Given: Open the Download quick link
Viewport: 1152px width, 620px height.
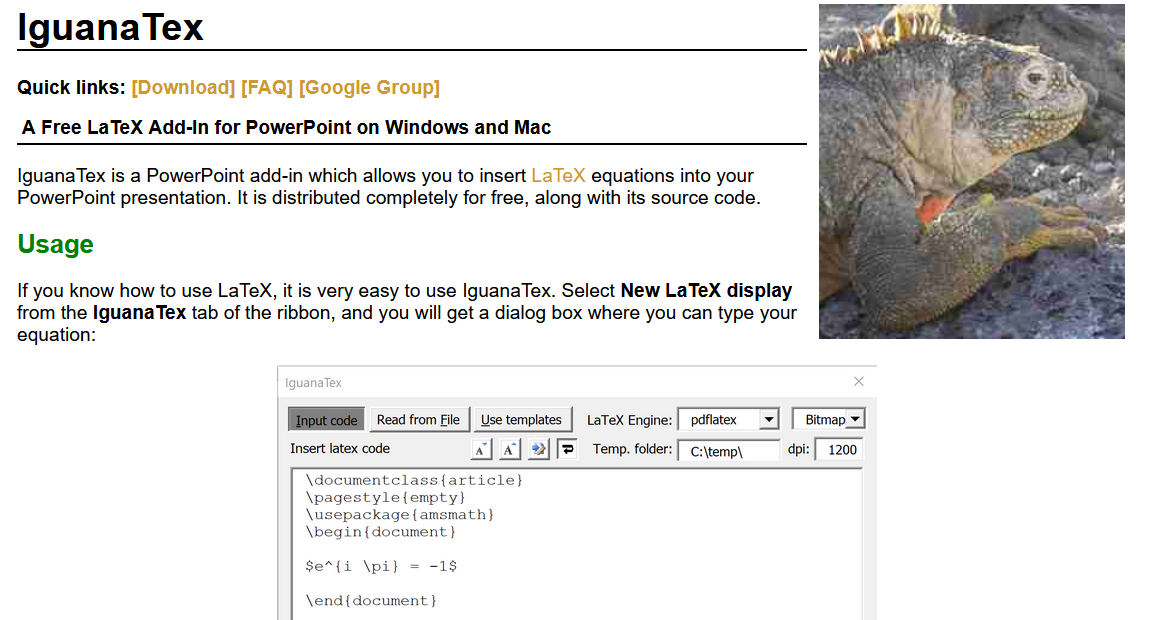Looking at the screenshot, I should pyautogui.click(x=183, y=87).
